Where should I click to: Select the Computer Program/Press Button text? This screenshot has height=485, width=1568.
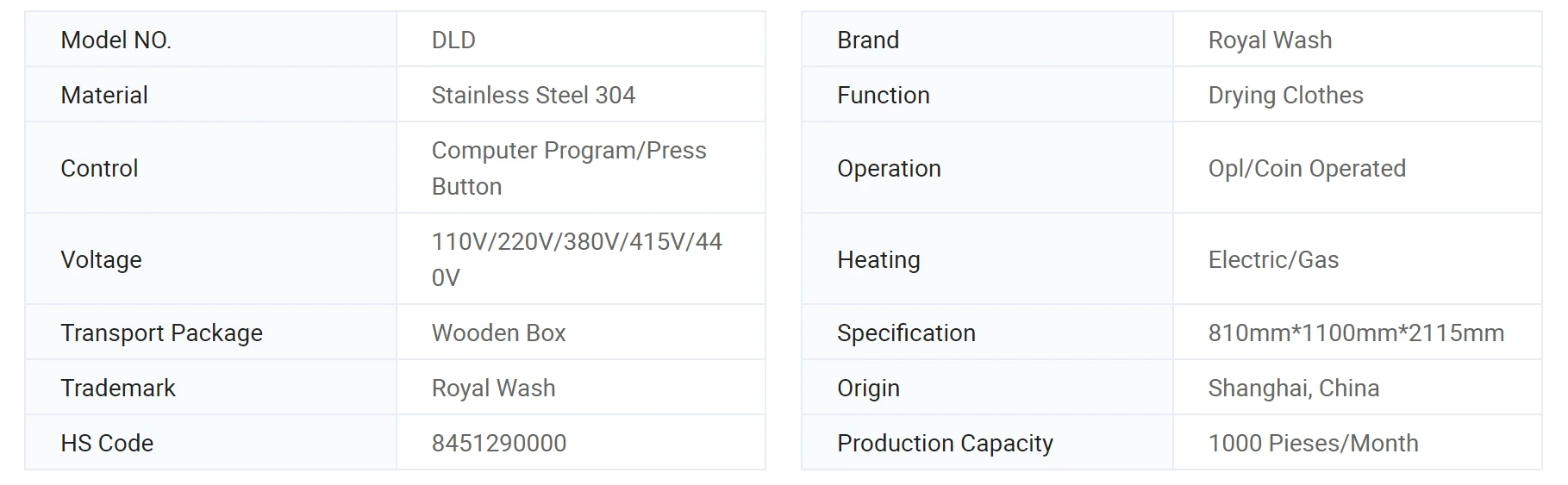click(569, 168)
